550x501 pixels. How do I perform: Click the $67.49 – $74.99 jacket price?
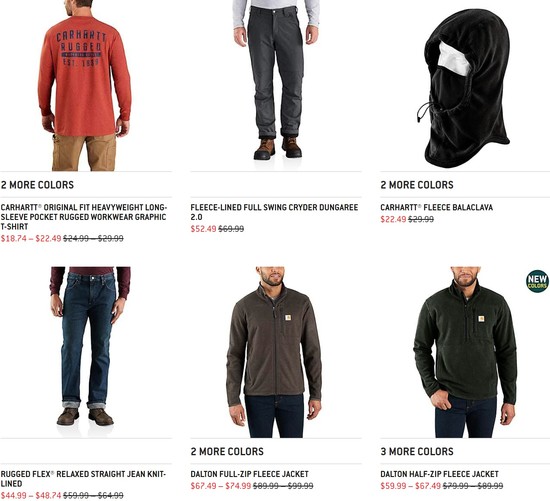click(221, 486)
